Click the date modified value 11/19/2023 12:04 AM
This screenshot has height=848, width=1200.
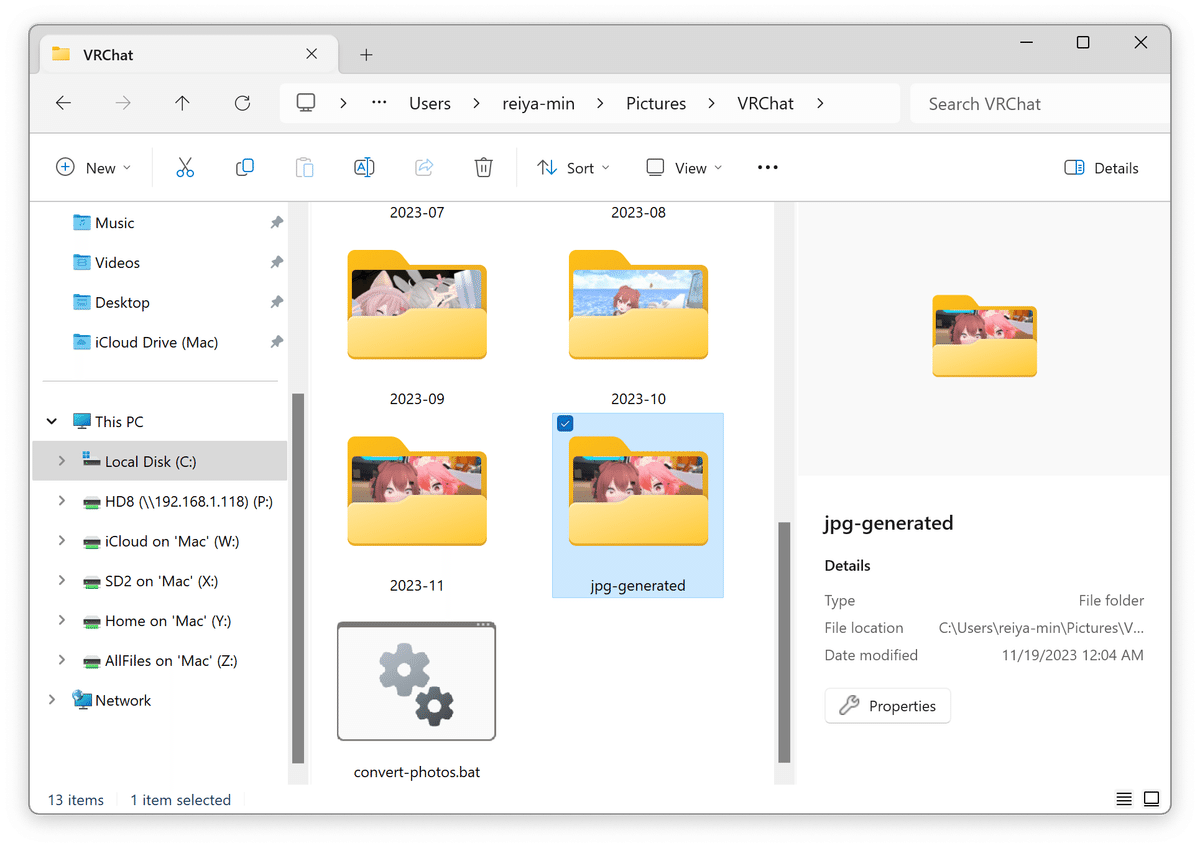click(1072, 655)
